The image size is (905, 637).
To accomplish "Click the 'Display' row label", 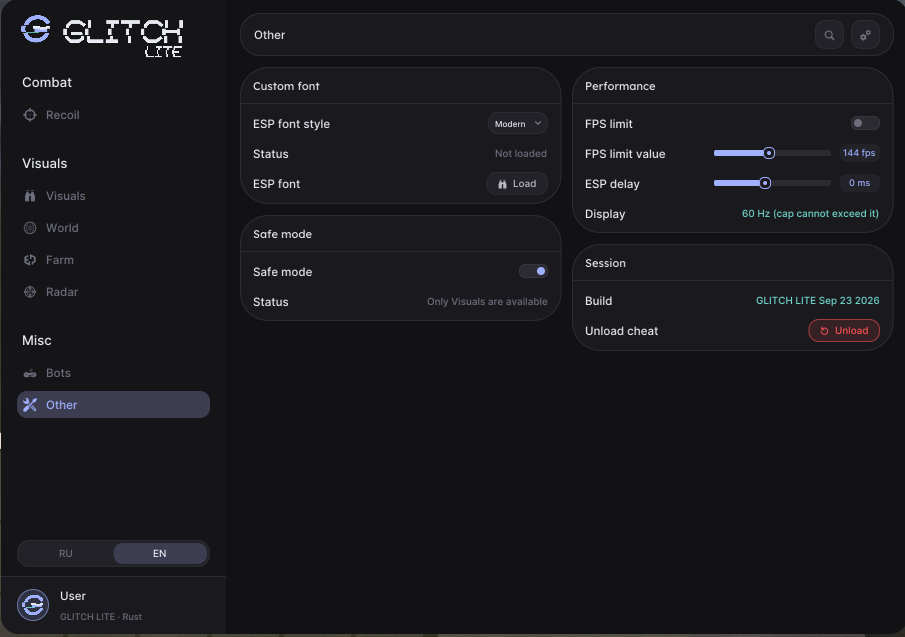I will coord(605,214).
